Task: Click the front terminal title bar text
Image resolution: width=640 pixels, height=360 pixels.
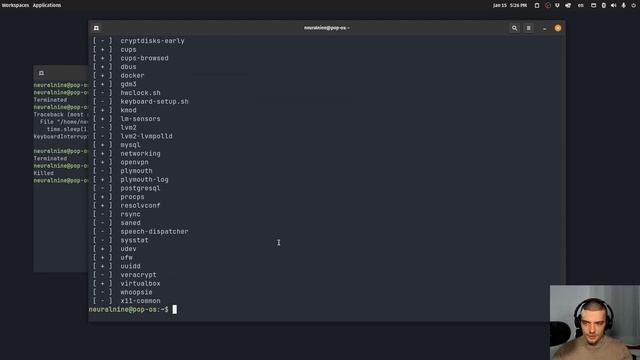Action: point(327,28)
